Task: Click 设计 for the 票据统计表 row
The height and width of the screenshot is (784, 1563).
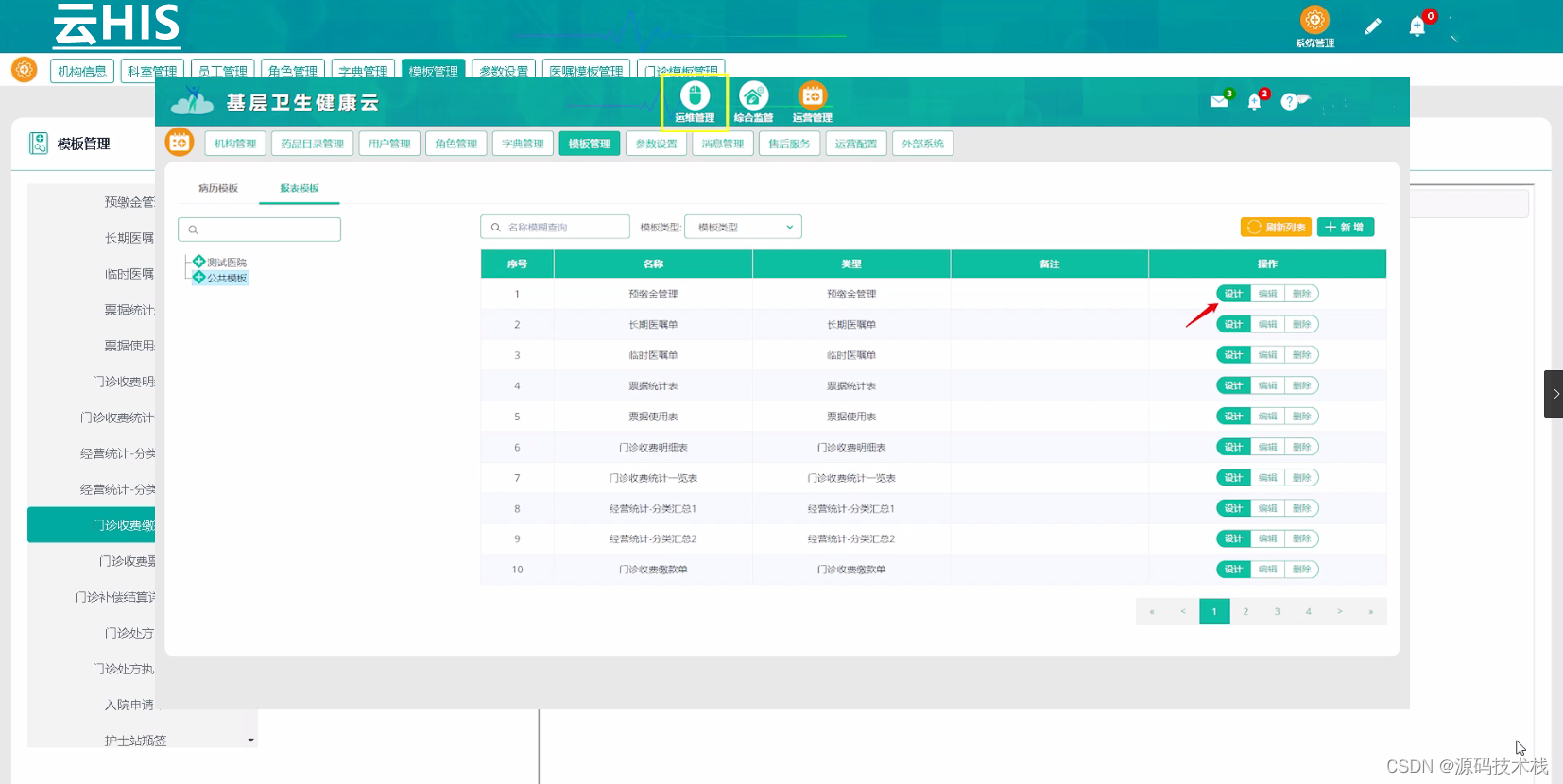Action: (x=1233, y=385)
